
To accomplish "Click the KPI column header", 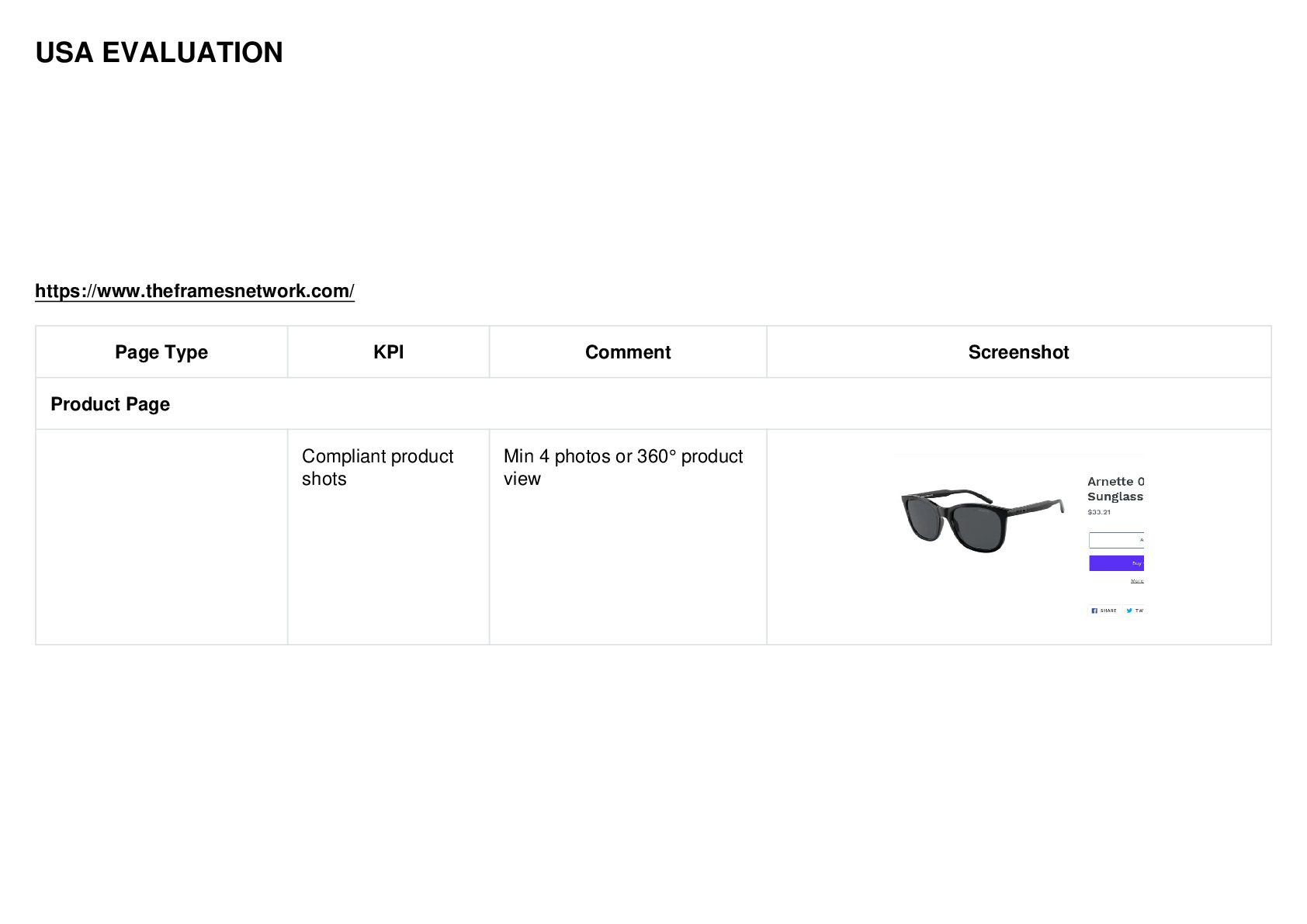I will pyautogui.click(x=388, y=352).
